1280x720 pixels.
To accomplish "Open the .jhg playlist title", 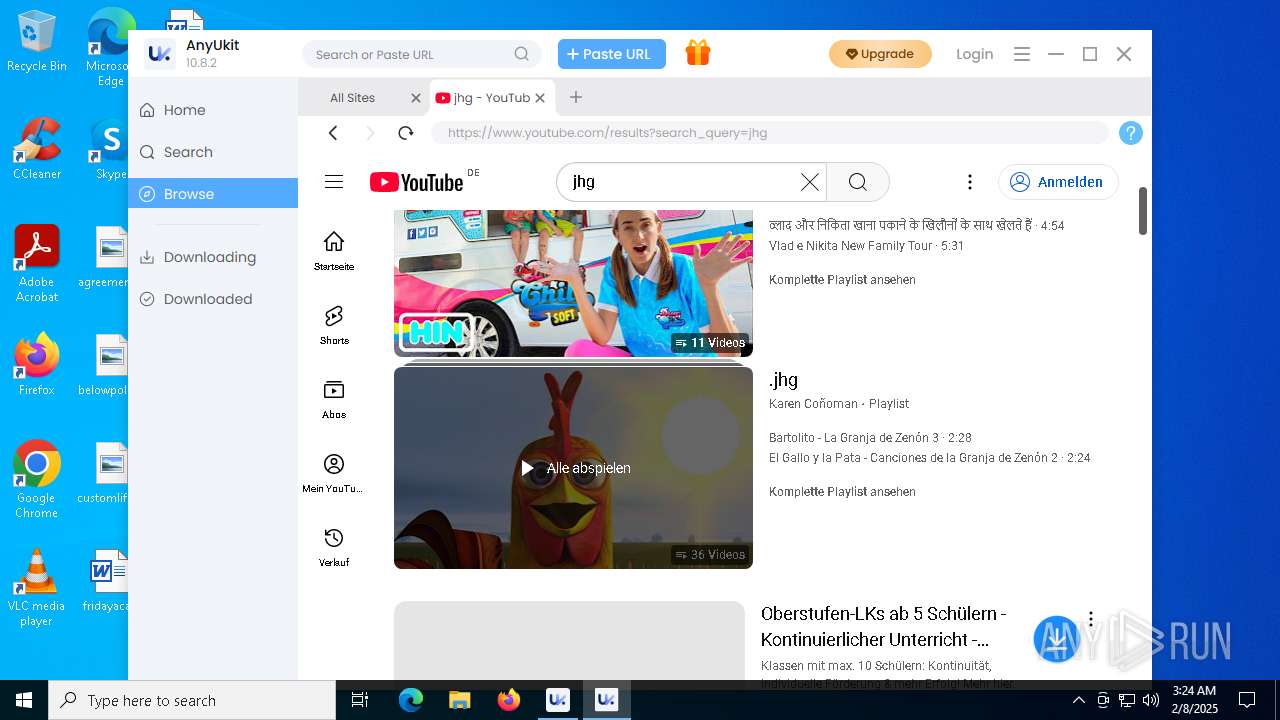I will (x=783, y=380).
